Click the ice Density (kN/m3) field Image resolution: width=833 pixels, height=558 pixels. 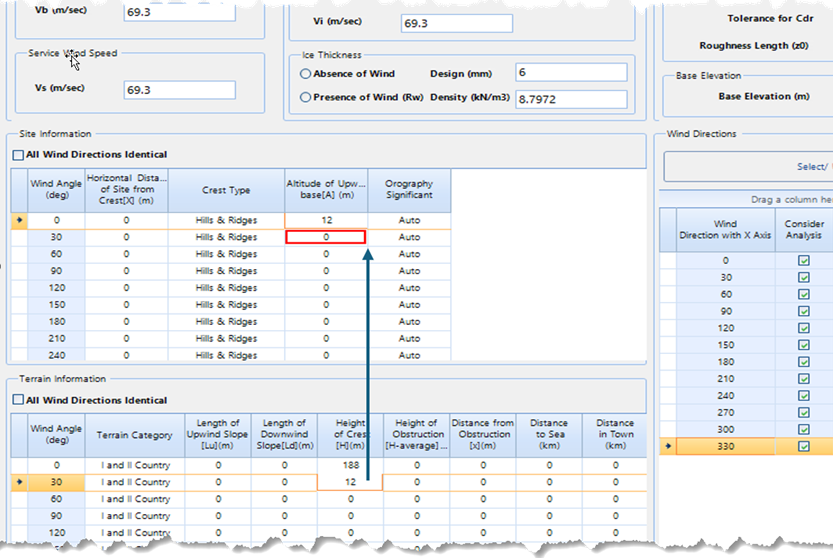click(570, 99)
